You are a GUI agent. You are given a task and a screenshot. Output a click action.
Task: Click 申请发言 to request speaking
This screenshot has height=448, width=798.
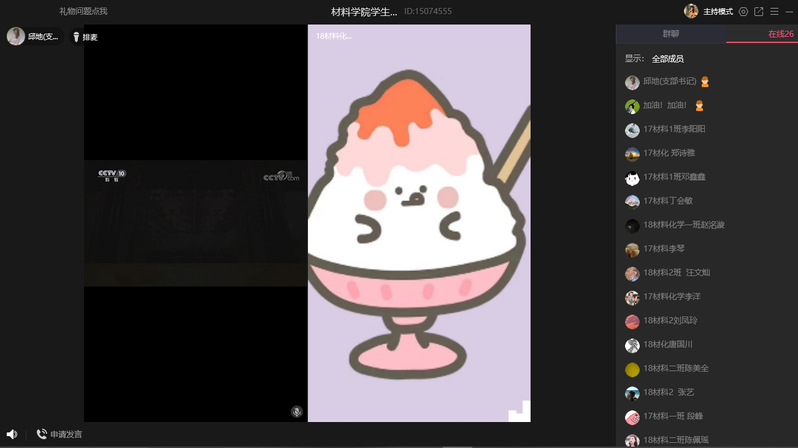click(59, 434)
